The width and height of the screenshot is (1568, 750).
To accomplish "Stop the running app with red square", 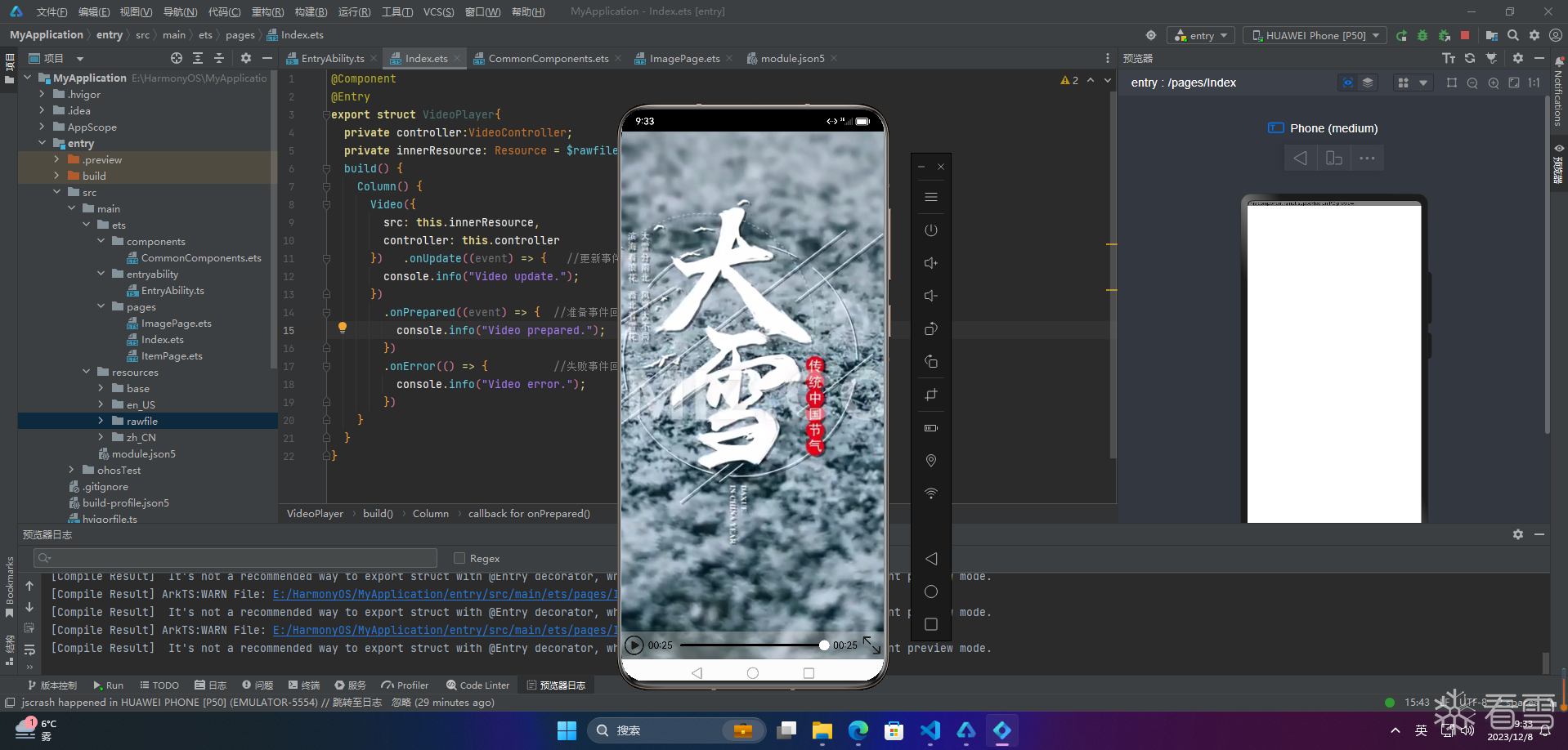I will tap(1465, 35).
